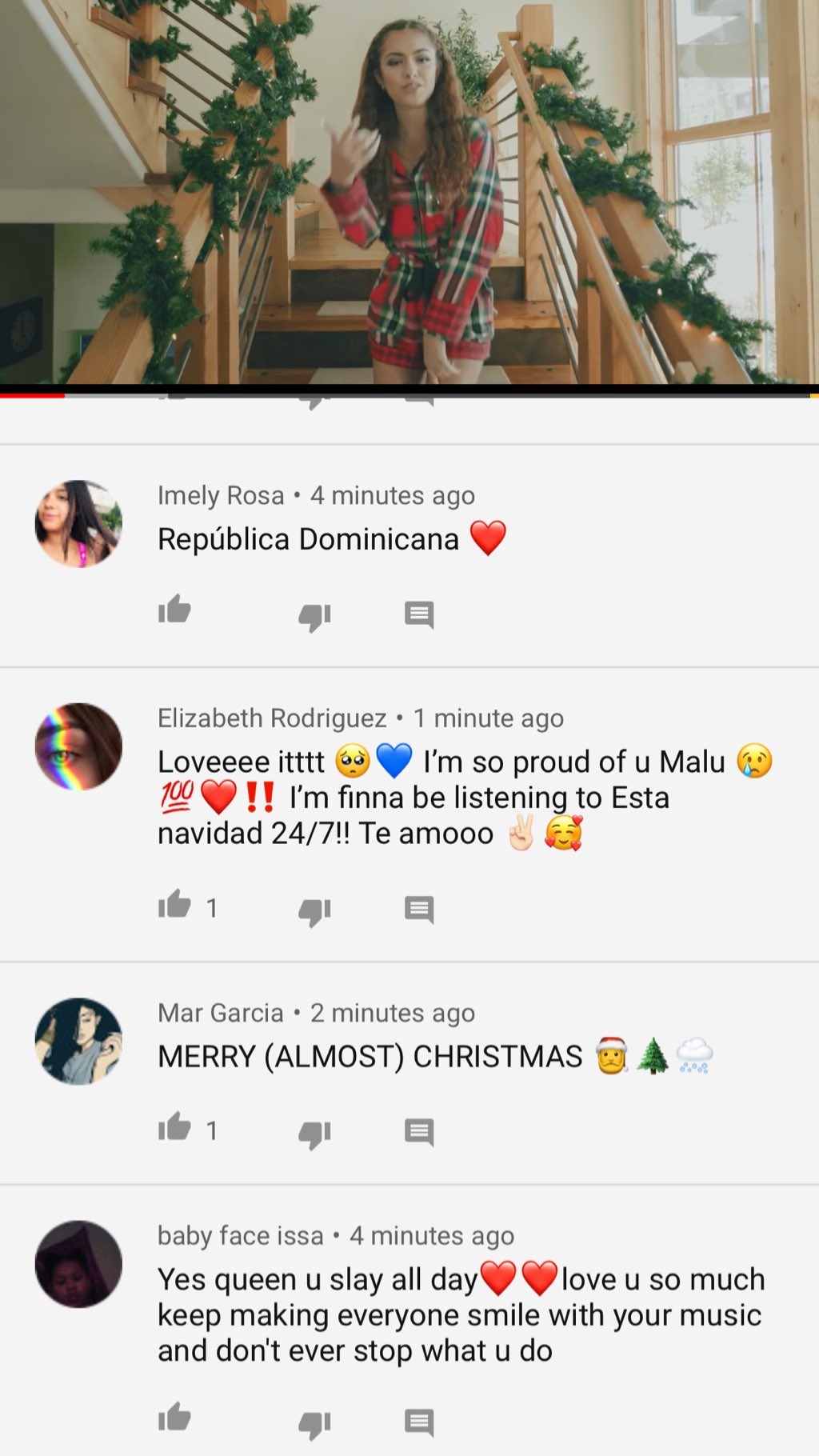This screenshot has width=819, height=1456.
Task: Open Imely Rosa's profile picture
Action: point(78,524)
